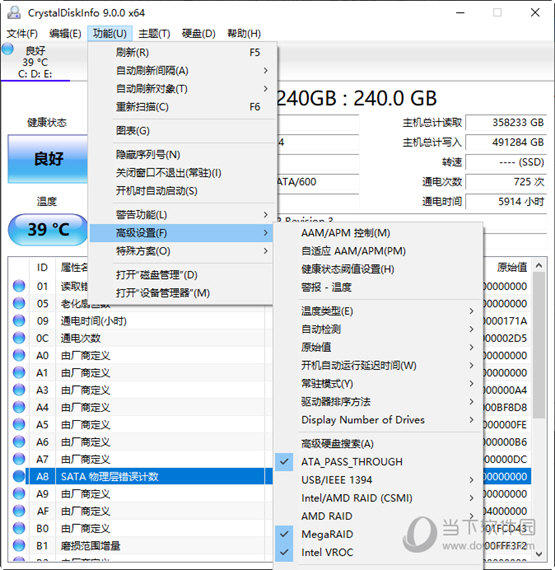Click status orb for attribute AF row
Image resolution: width=555 pixels, height=570 pixels.
point(19,511)
